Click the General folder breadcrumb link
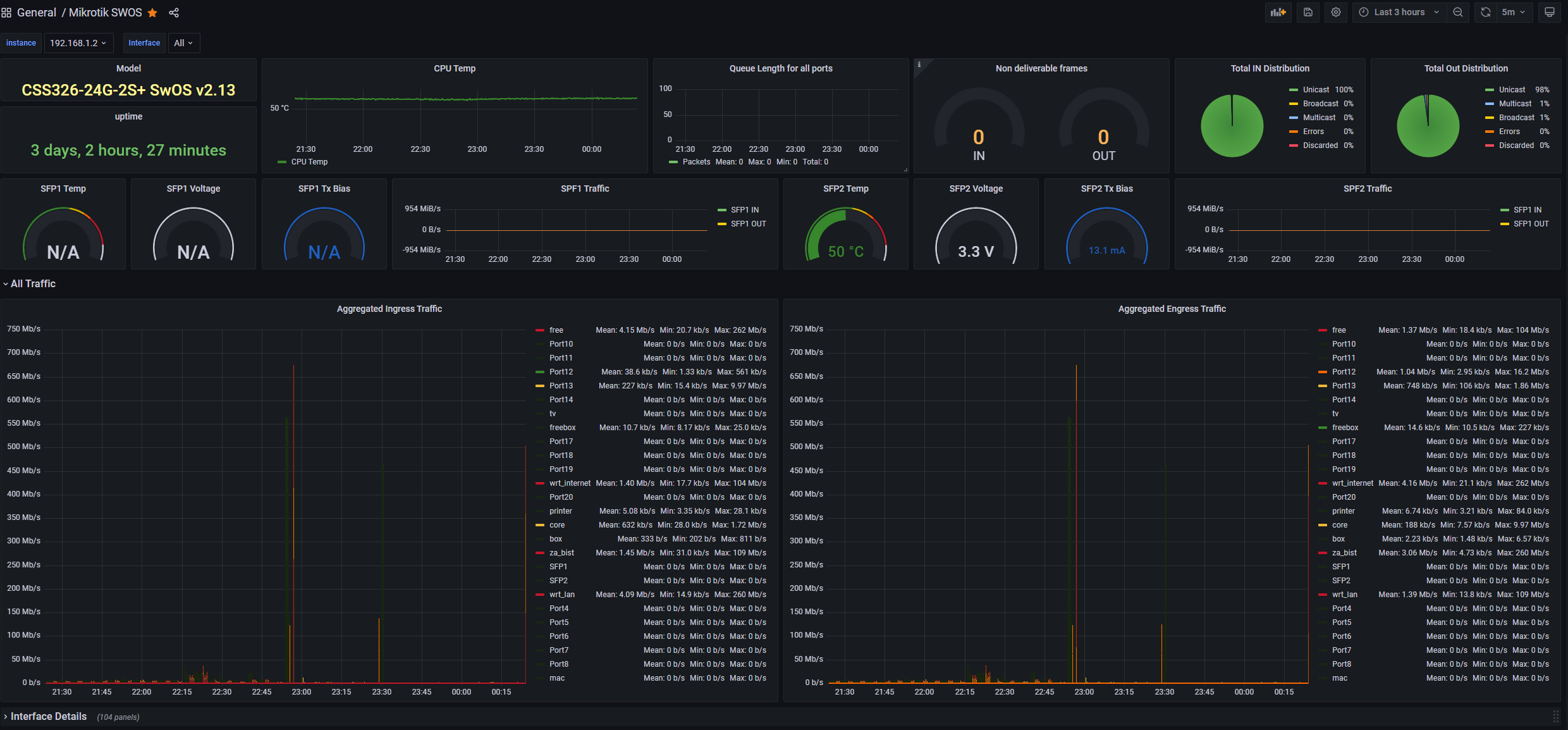This screenshot has width=1568, height=730. pos(37,13)
